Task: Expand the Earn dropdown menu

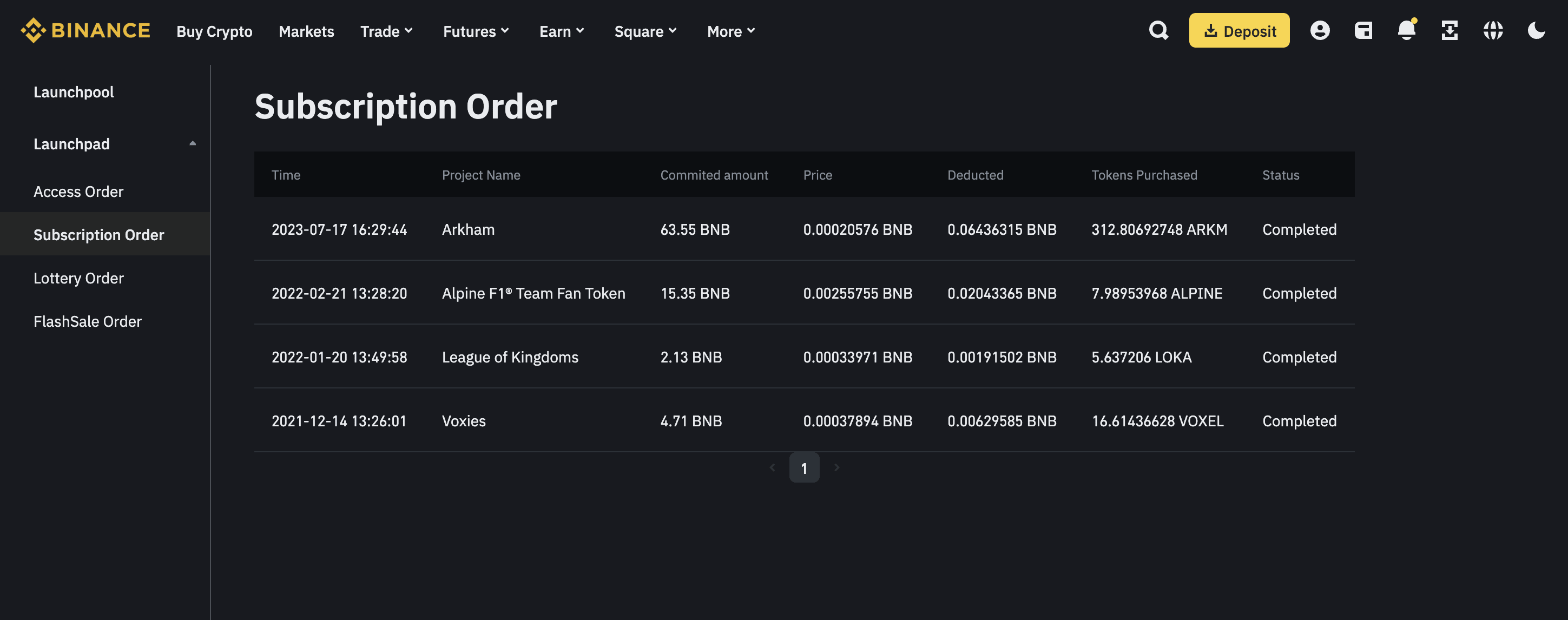Action: [561, 31]
